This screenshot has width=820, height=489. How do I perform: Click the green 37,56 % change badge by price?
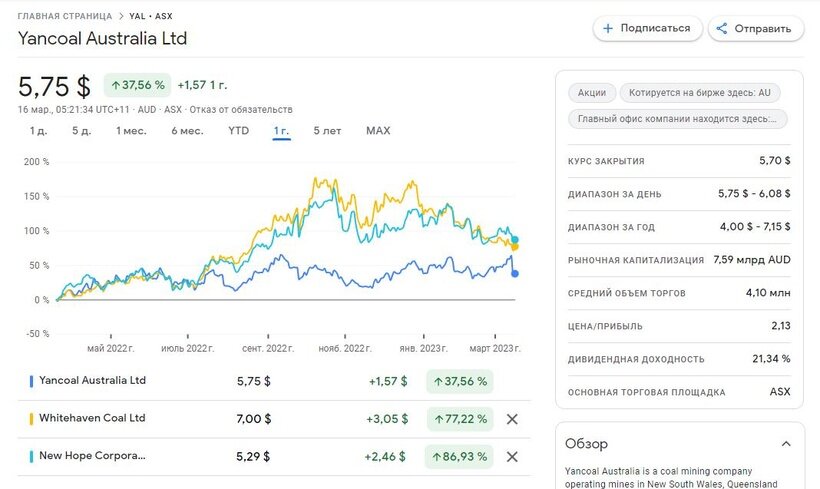(138, 85)
